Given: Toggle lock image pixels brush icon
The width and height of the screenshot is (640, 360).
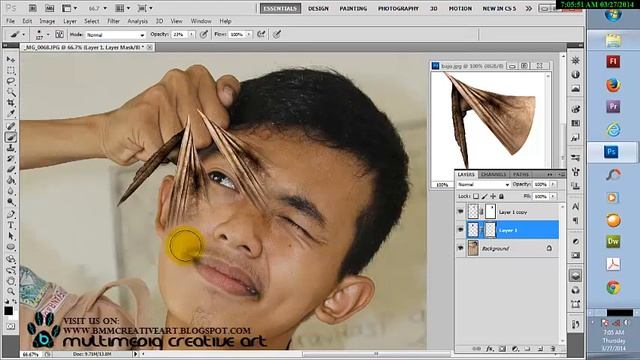Looking at the screenshot, I should (484, 196).
